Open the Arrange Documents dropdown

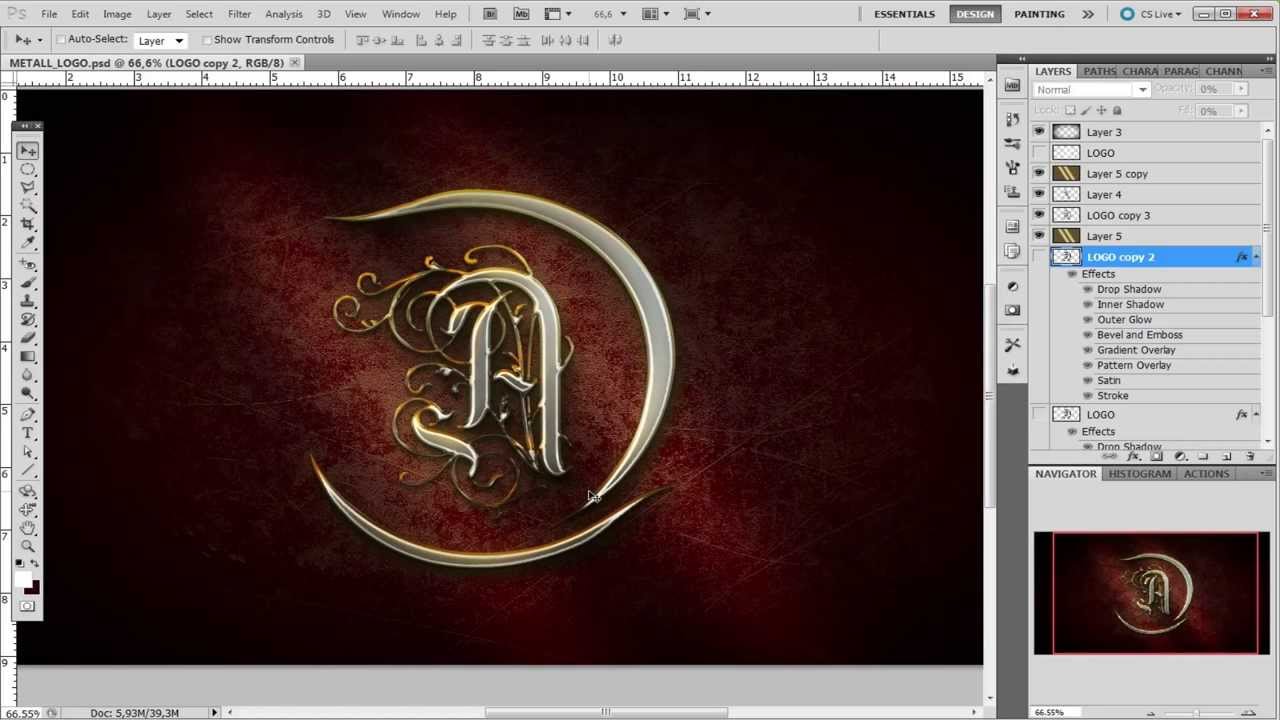655,14
